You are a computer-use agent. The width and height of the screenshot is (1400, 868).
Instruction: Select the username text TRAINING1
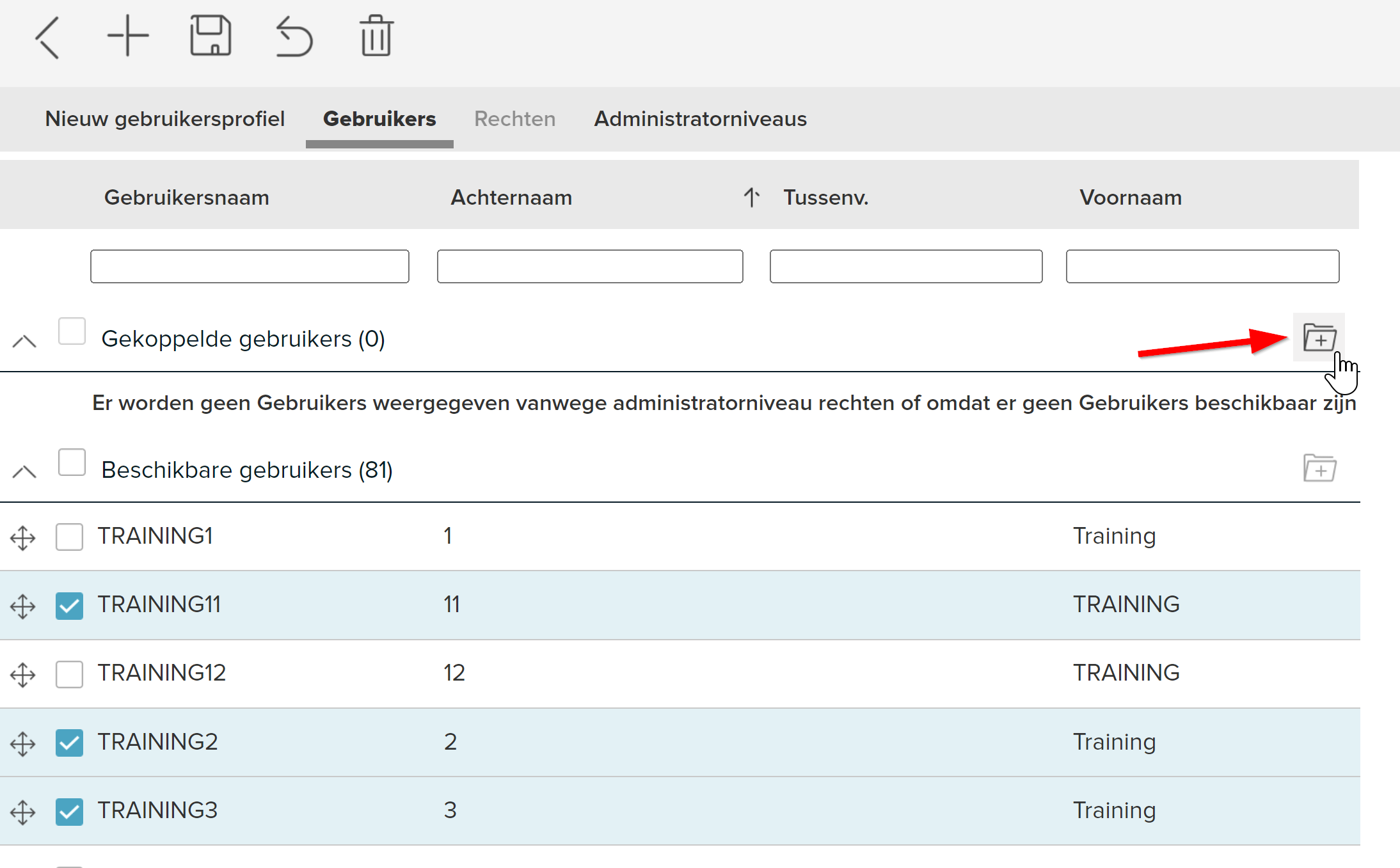pyautogui.click(x=155, y=536)
